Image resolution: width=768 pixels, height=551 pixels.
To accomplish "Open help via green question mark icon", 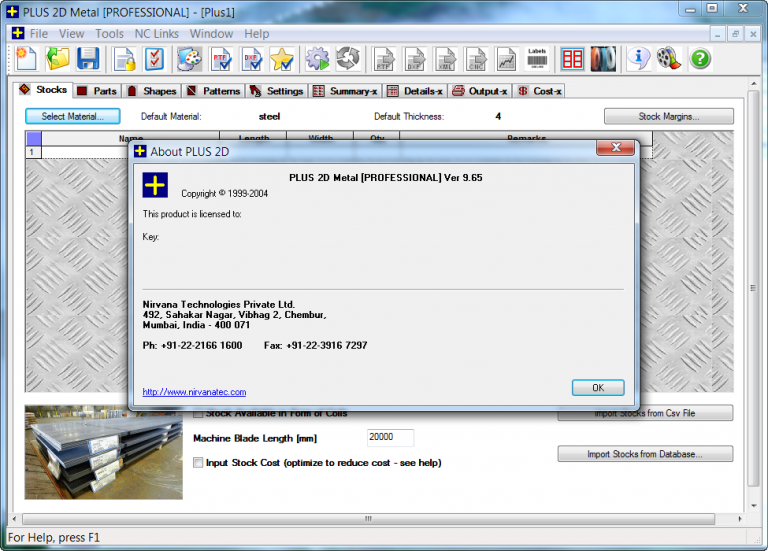I will click(700, 59).
